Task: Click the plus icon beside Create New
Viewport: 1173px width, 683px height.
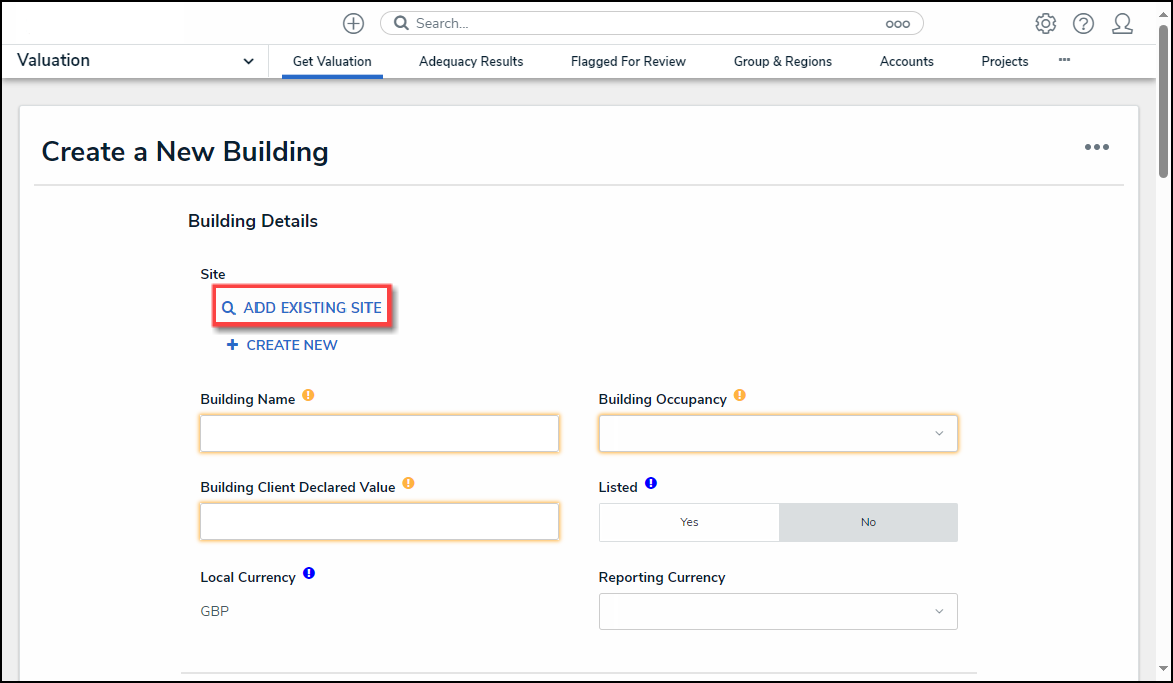Action: 233,345
